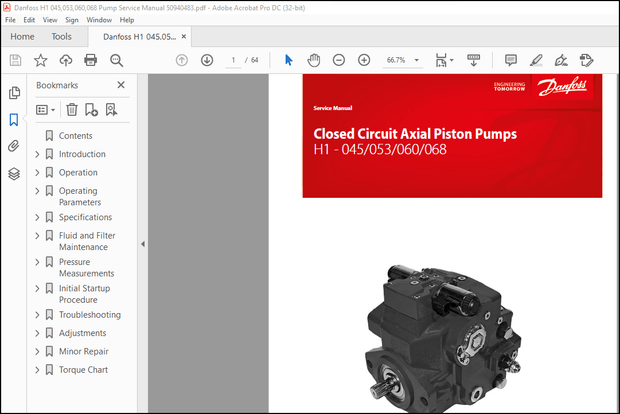Zoom in with plus button
This screenshot has width=620, height=414.
(364, 60)
